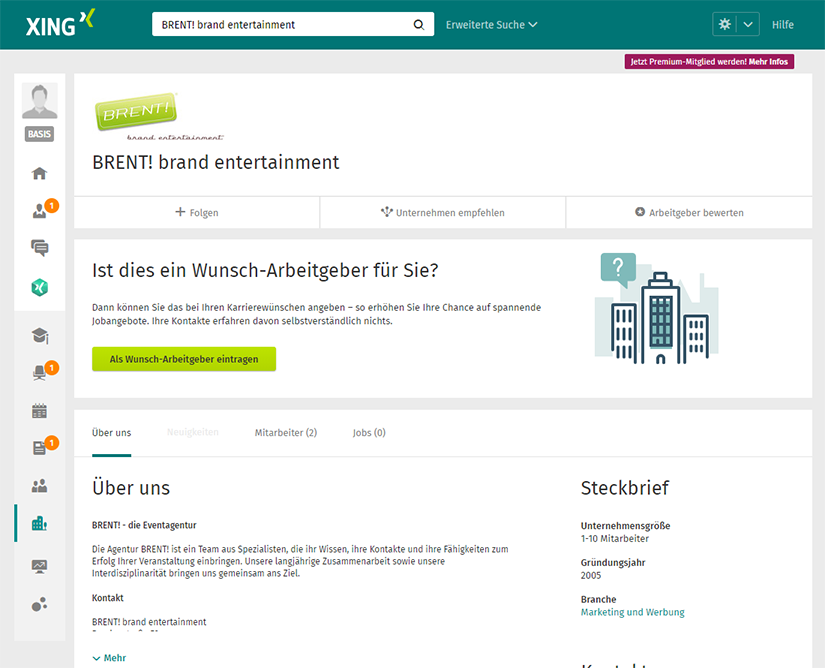This screenshot has width=825, height=668.
Task: Click the search magnifier icon
Action: [418, 25]
